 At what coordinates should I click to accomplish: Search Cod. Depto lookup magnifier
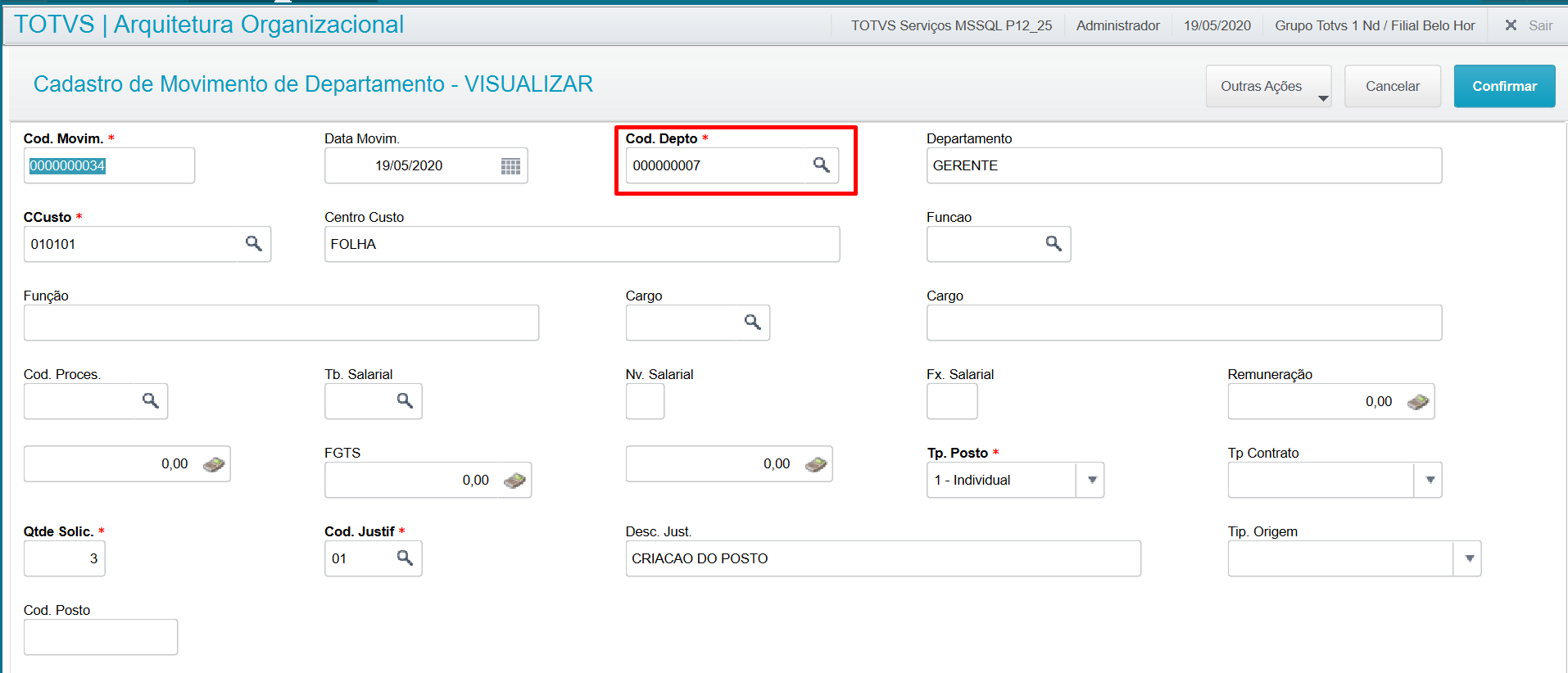click(821, 165)
